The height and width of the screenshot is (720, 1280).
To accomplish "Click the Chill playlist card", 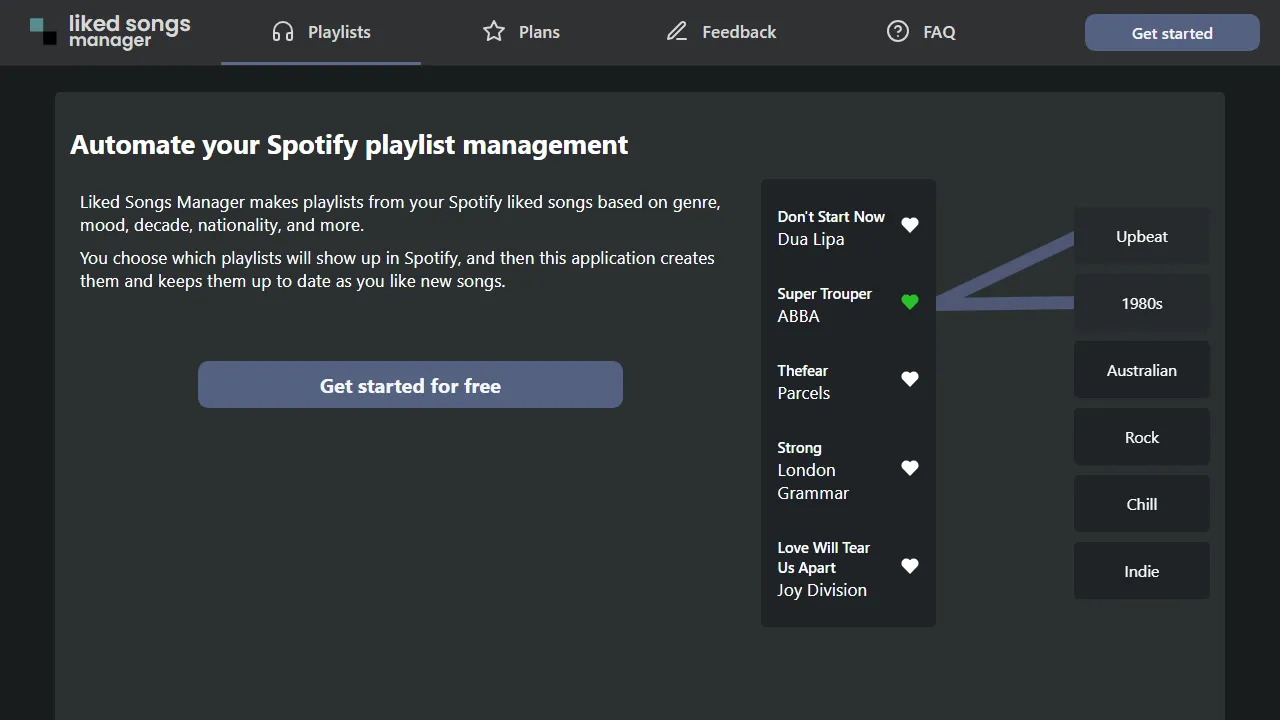I will tap(1141, 504).
